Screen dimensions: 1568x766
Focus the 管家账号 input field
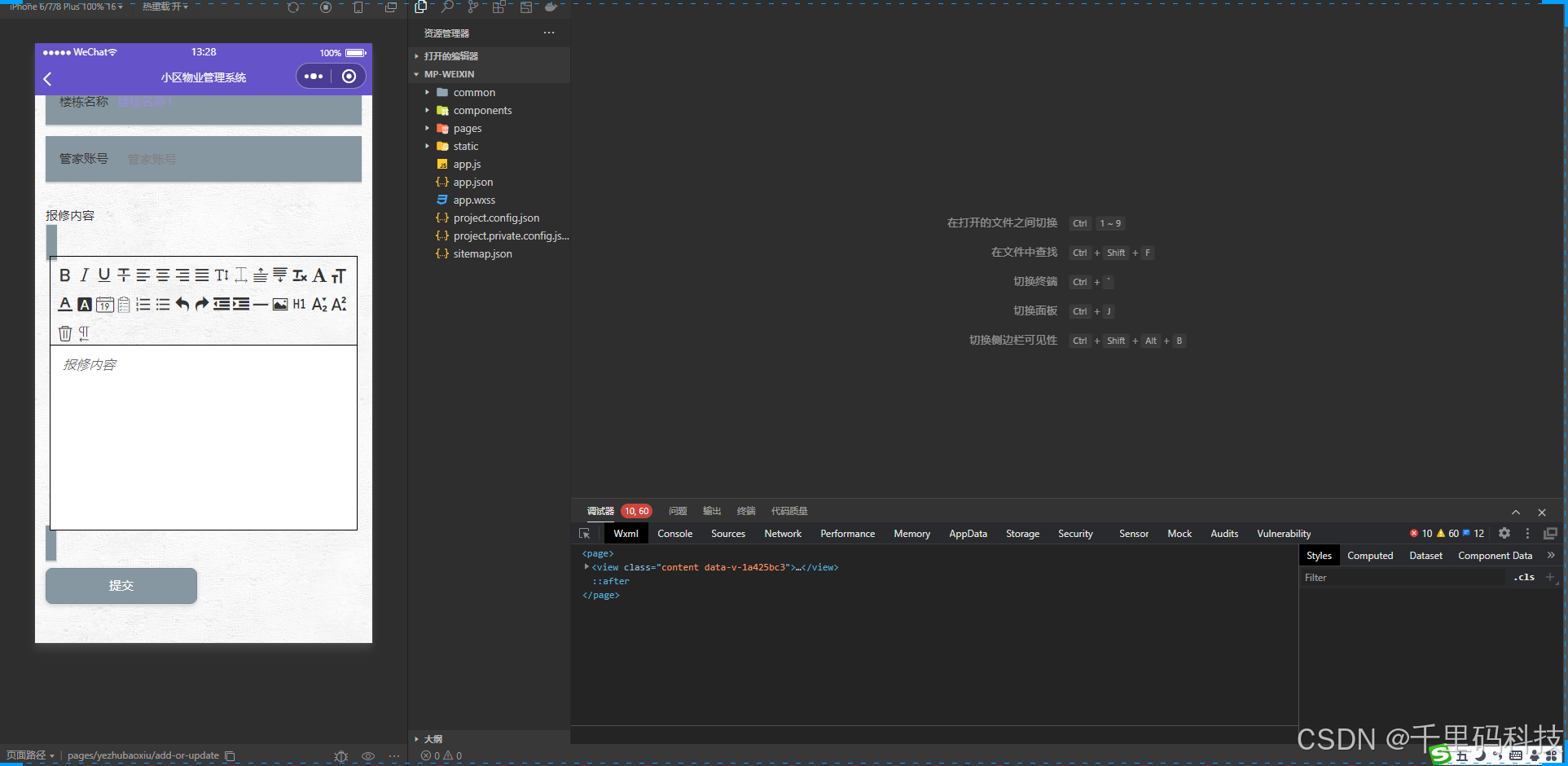pyautogui.click(x=240, y=159)
